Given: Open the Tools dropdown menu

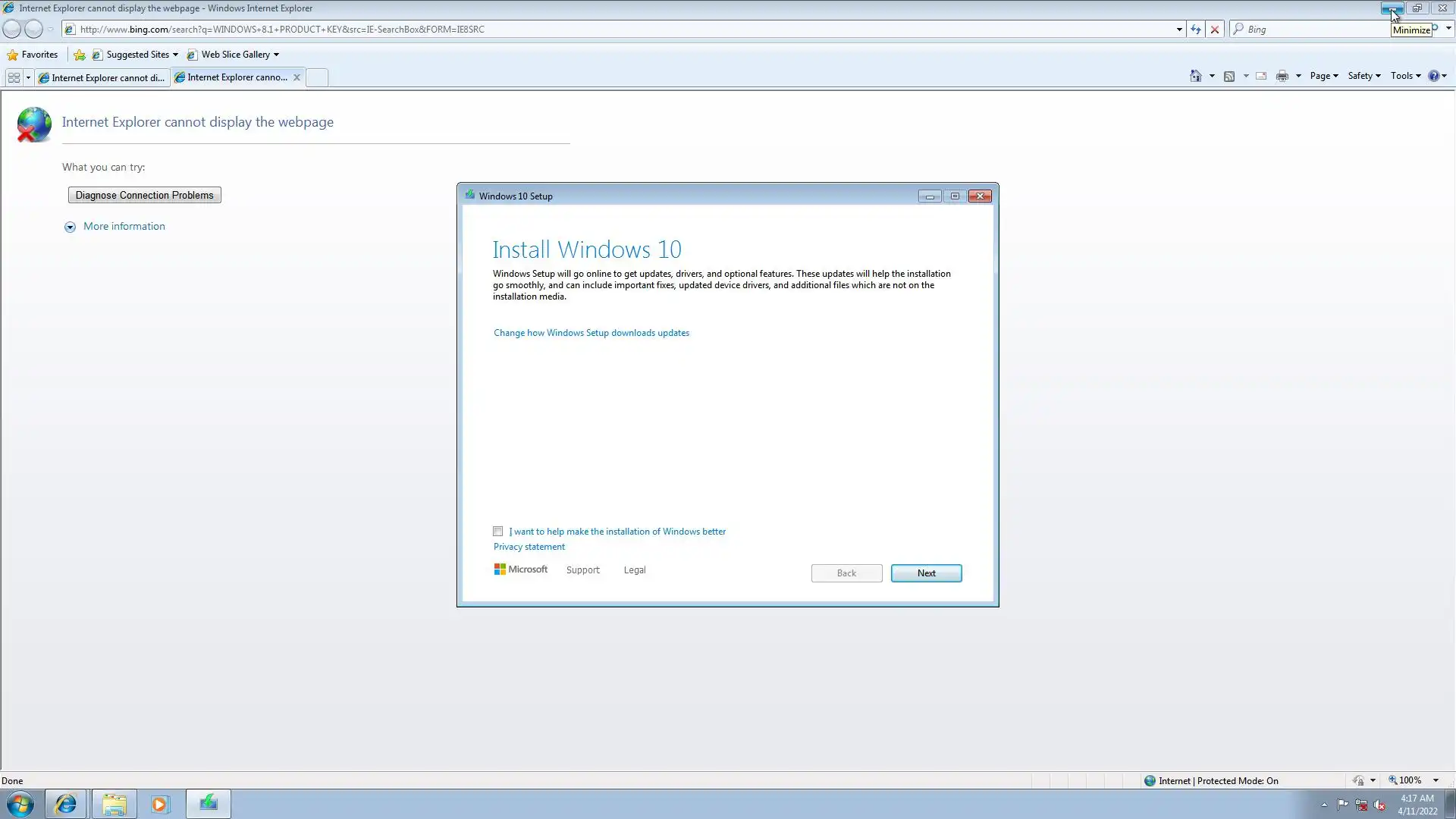Looking at the screenshot, I should (x=1405, y=76).
